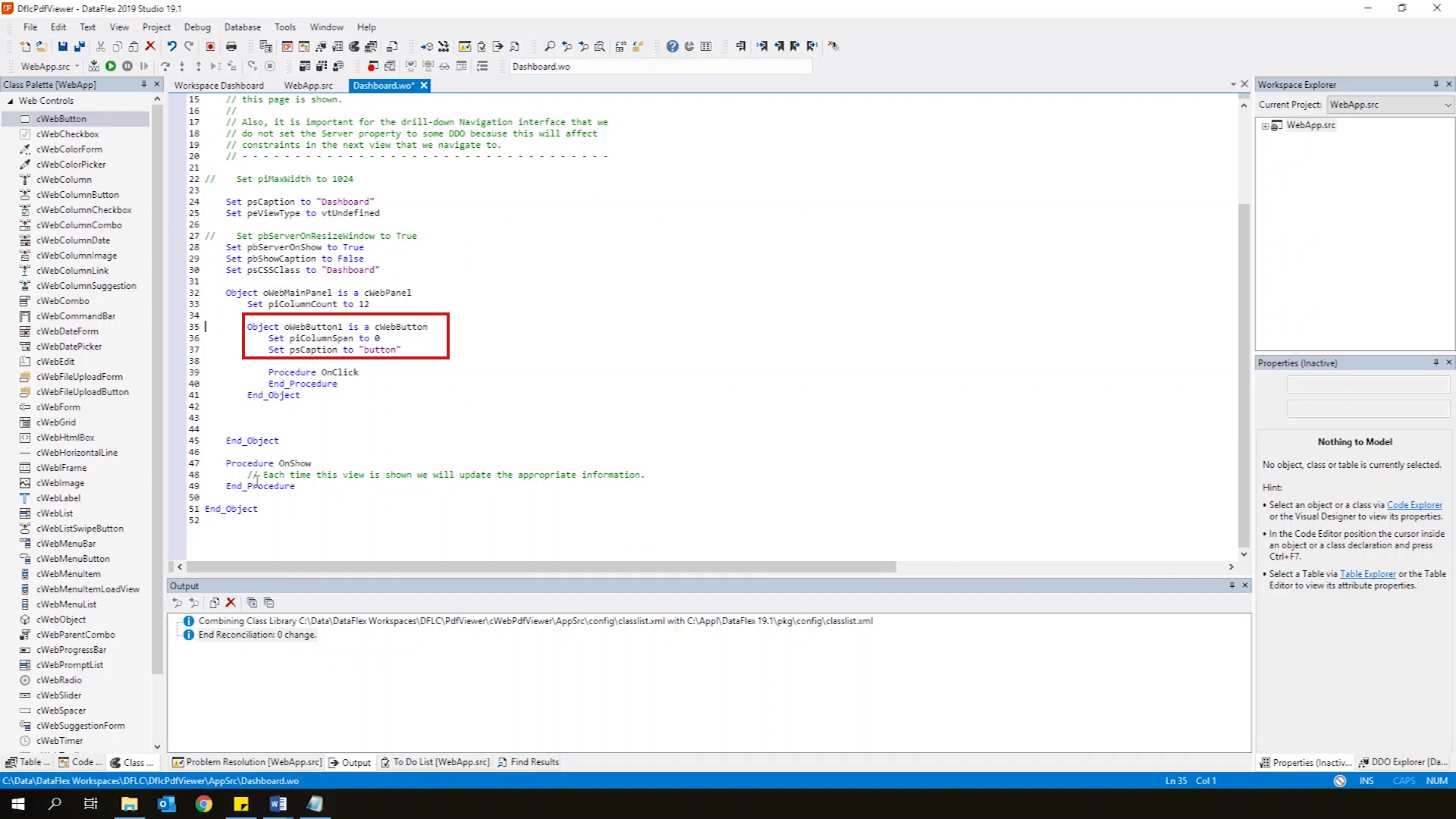Follow the Code Explorer link
This screenshot has width=1456, height=819.
tap(1414, 505)
